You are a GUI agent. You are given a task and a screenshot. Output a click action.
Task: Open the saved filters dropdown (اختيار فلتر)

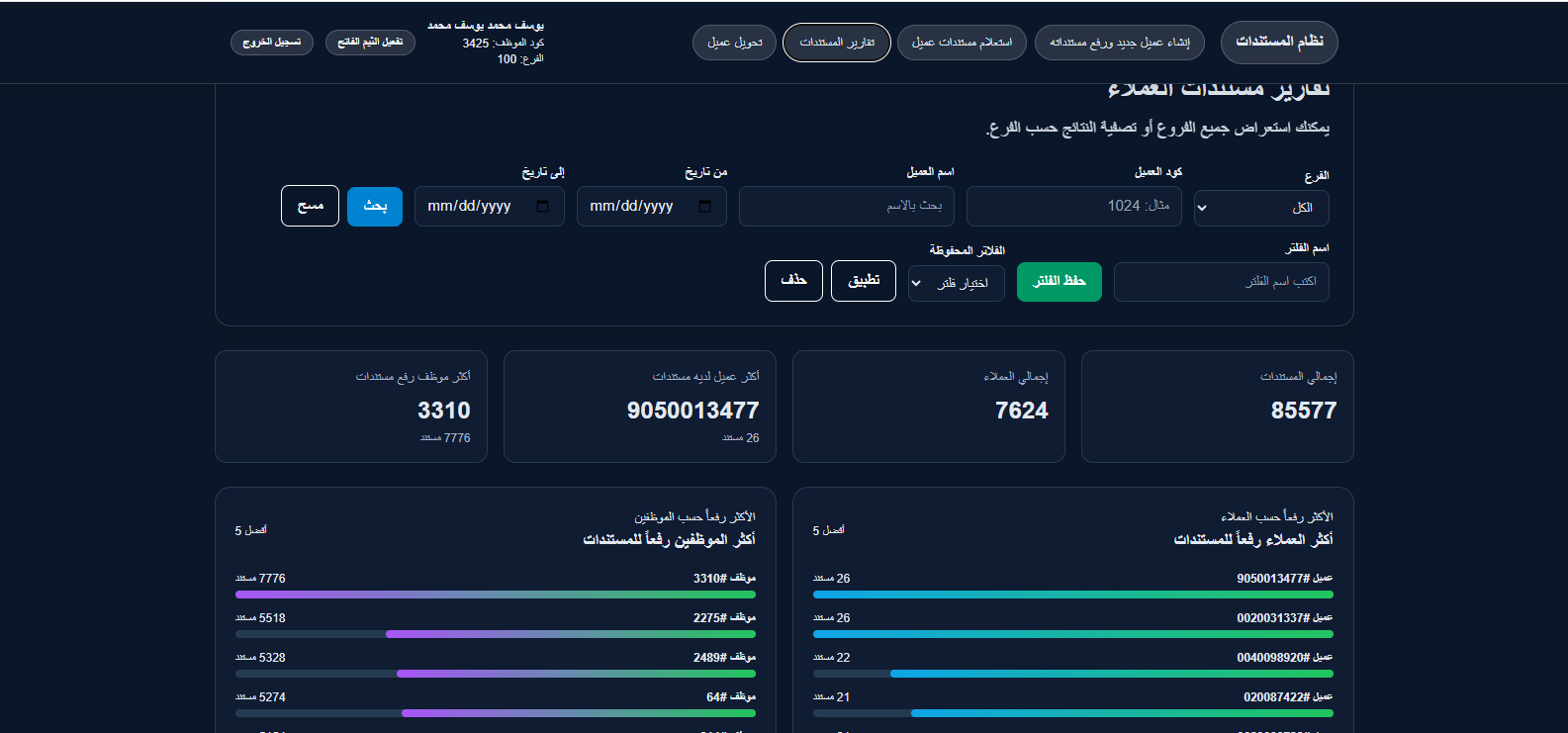957,283
